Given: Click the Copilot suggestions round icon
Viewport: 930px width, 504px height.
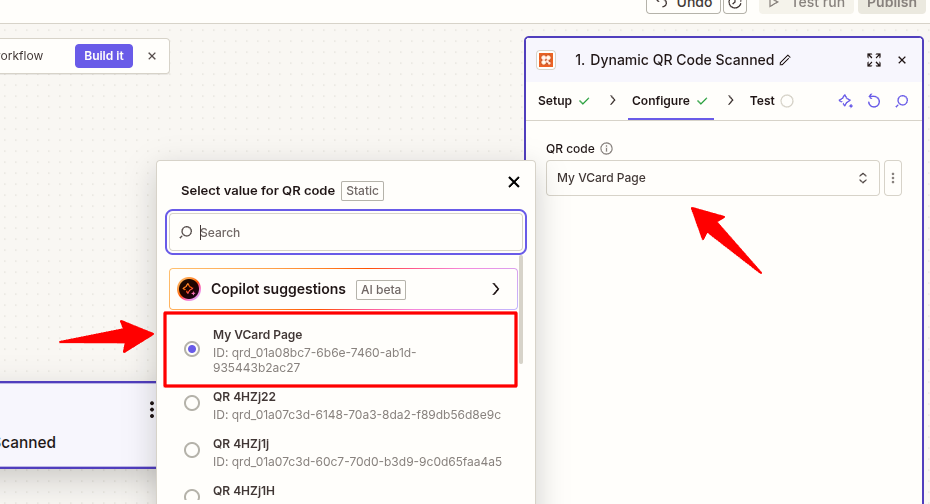Looking at the screenshot, I should point(189,289).
